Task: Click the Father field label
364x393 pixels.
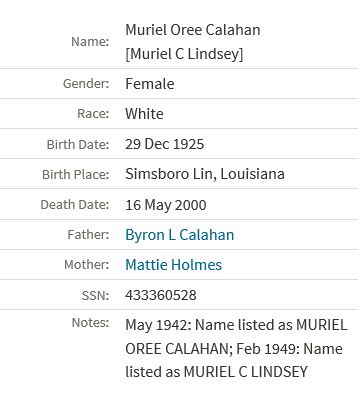Action: [88, 235]
